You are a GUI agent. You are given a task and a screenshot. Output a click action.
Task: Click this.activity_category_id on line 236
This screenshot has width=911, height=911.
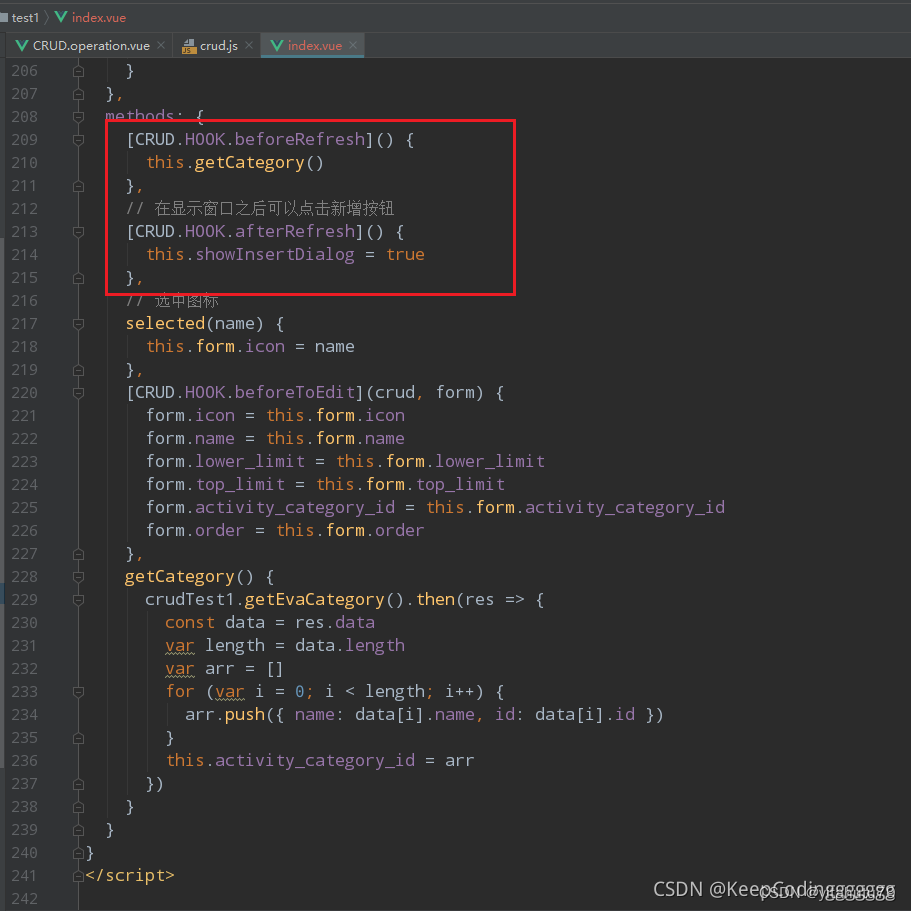[290, 760]
